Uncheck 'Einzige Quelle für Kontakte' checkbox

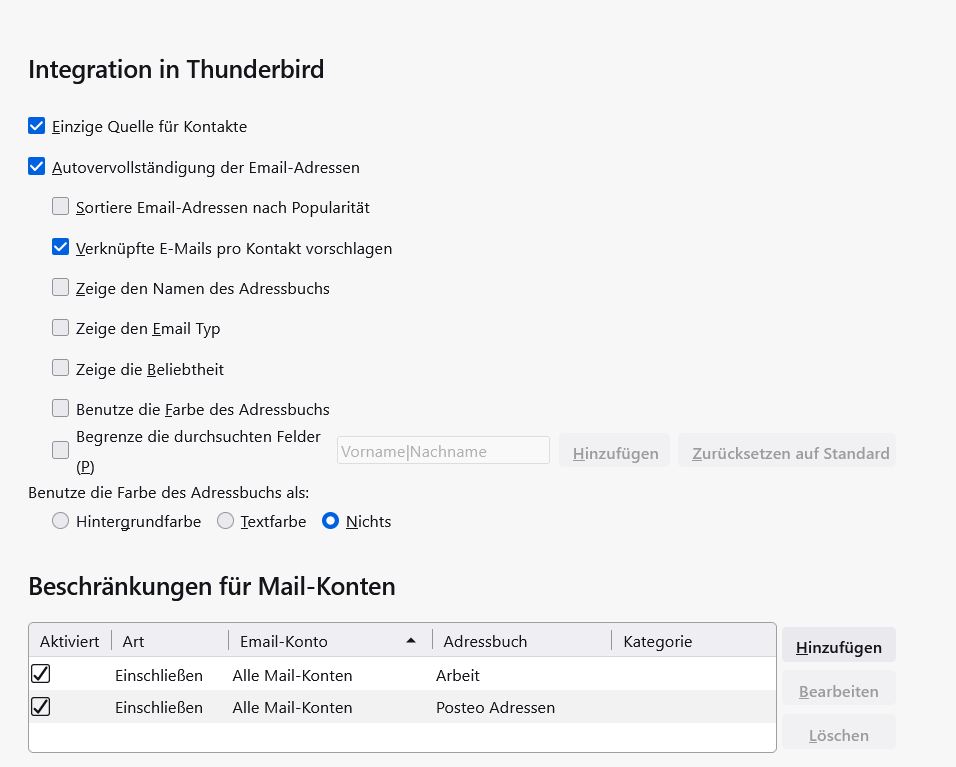[37, 126]
